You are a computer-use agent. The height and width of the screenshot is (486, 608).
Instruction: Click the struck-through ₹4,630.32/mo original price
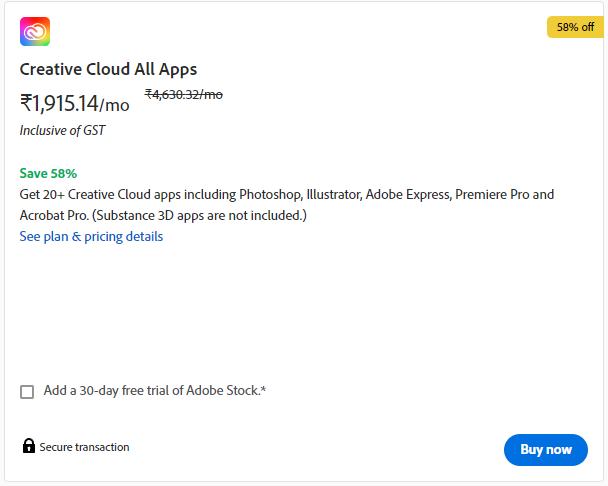pos(184,94)
